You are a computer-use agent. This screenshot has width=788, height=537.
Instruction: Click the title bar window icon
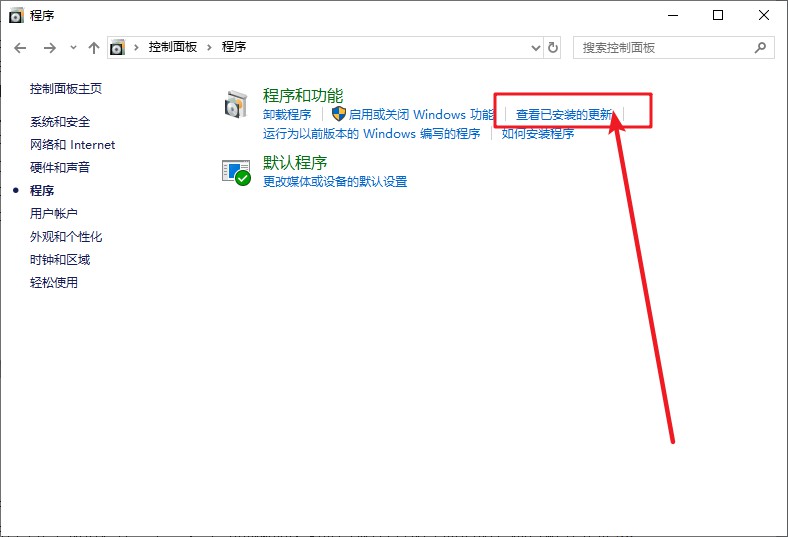pyautogui.click(x=16, y=16)
